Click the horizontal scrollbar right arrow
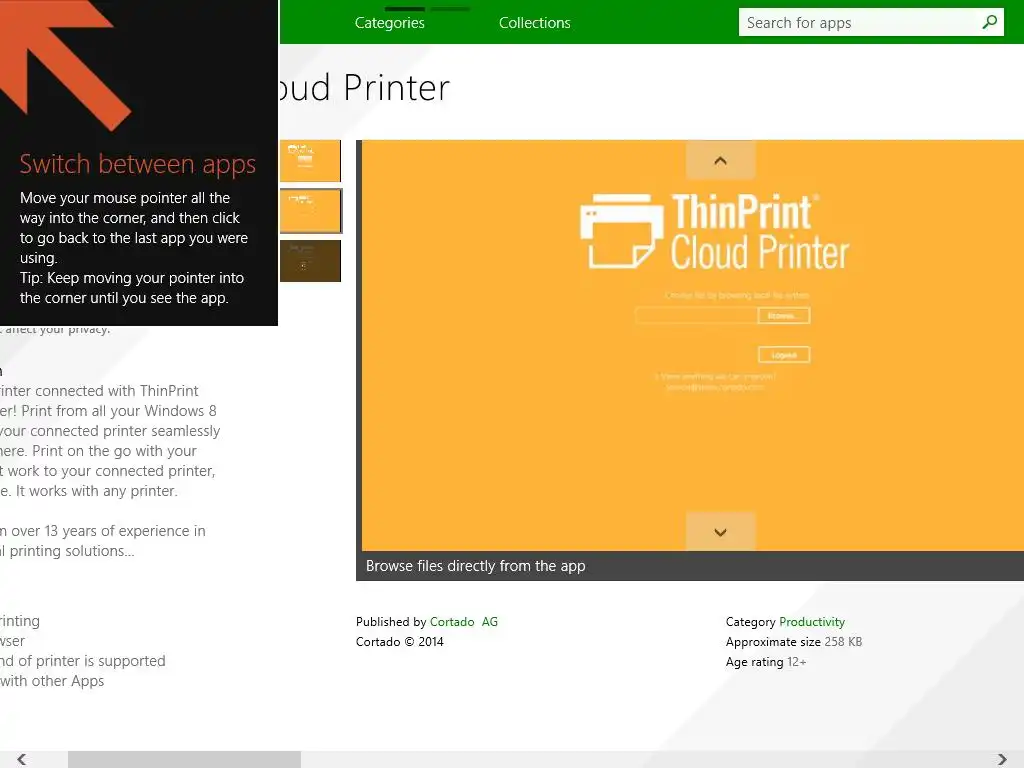The width and height of the screenshot is (1024, 768). point(1002,759)
